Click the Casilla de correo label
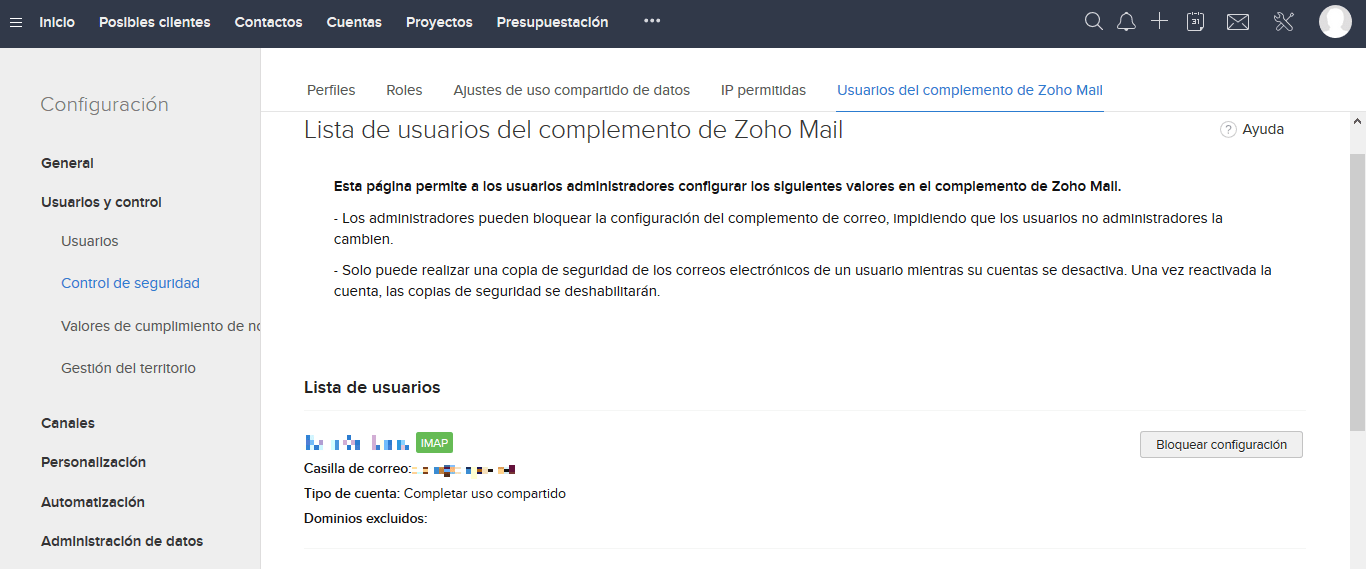This screenshot has width=1366, height=569. pyautogui.click(x=357, y=468)
